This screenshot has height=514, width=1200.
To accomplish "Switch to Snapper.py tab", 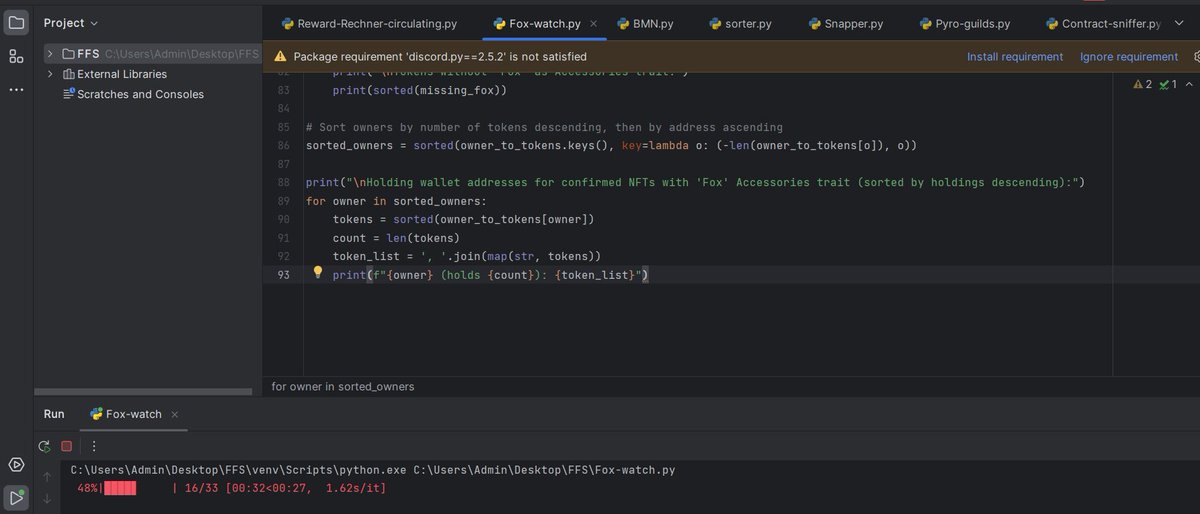I will pos(844,23).
